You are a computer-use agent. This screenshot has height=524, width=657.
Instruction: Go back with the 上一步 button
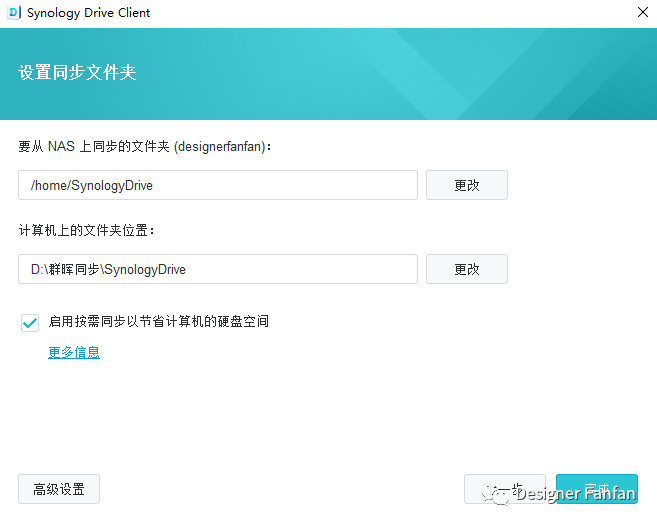pos(505,489)
